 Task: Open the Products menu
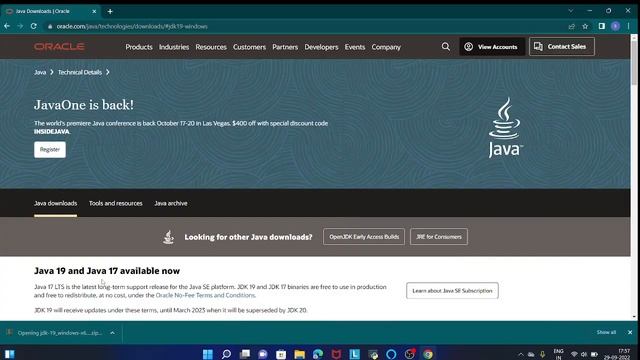(x=139, y=47)
